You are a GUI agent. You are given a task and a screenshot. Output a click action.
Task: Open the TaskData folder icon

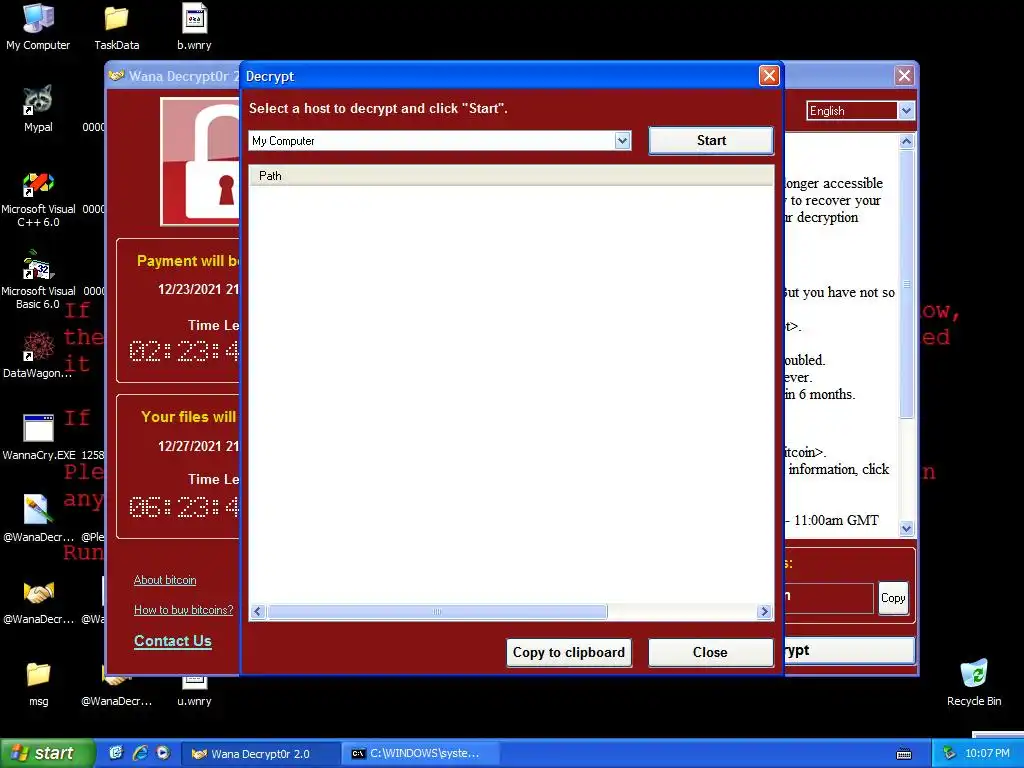click(x=116, y=26)
